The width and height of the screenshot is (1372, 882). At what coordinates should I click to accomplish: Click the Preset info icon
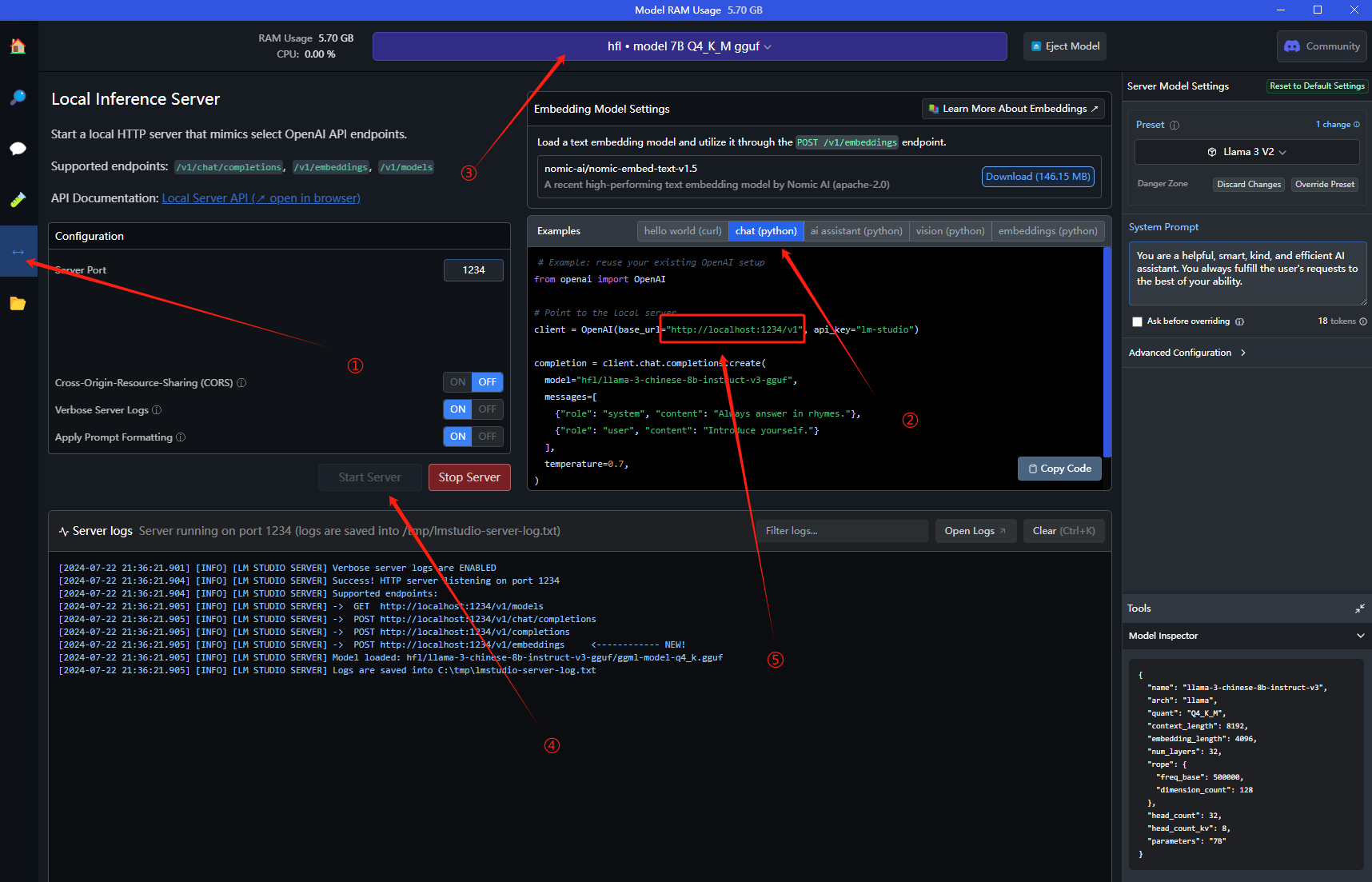pos(1175,126)
